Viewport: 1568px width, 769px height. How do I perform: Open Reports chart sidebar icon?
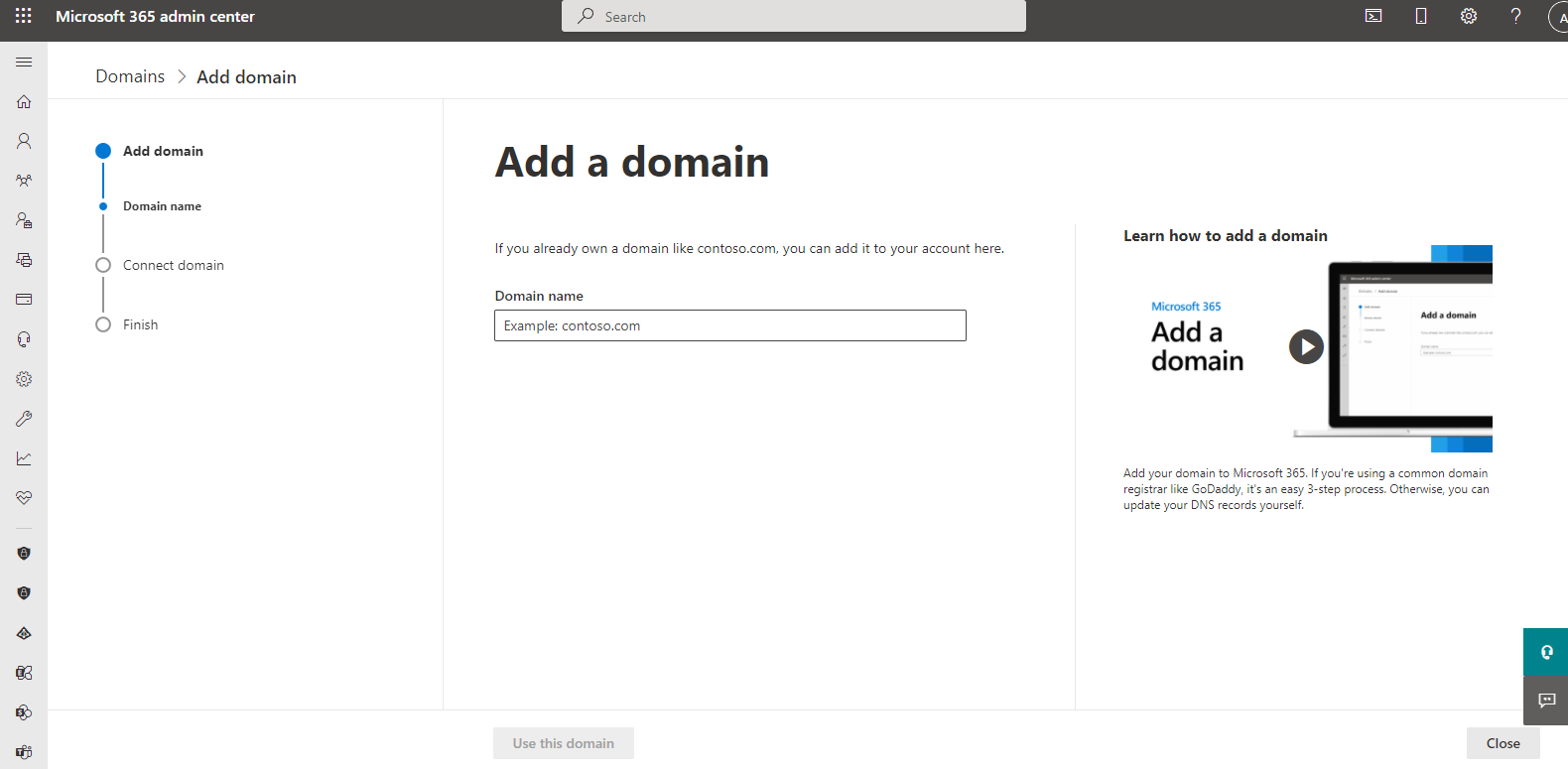coord(24,458)
